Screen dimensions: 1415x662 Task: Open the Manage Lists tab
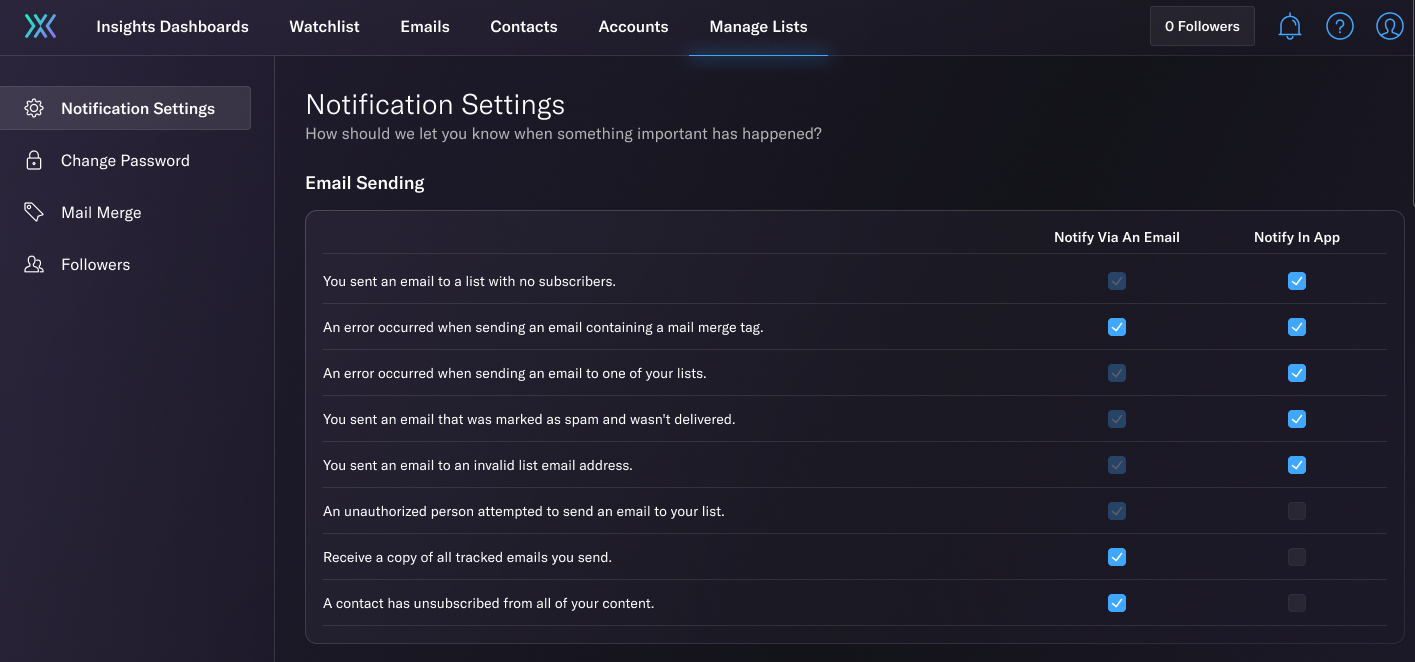tap(758, 27)
